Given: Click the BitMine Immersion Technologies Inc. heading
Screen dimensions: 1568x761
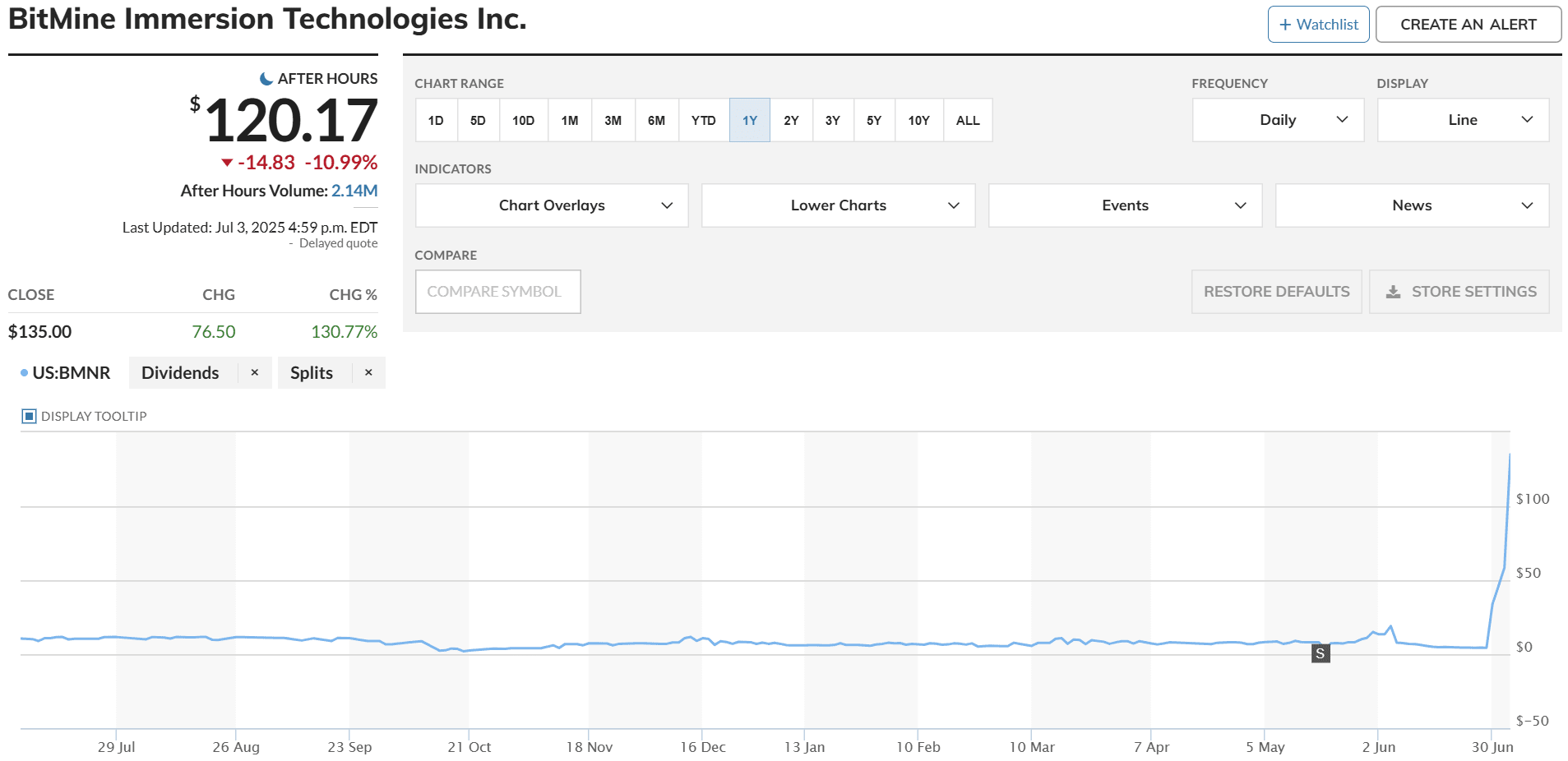Looking at the screenshot, I should coord(267,19).
